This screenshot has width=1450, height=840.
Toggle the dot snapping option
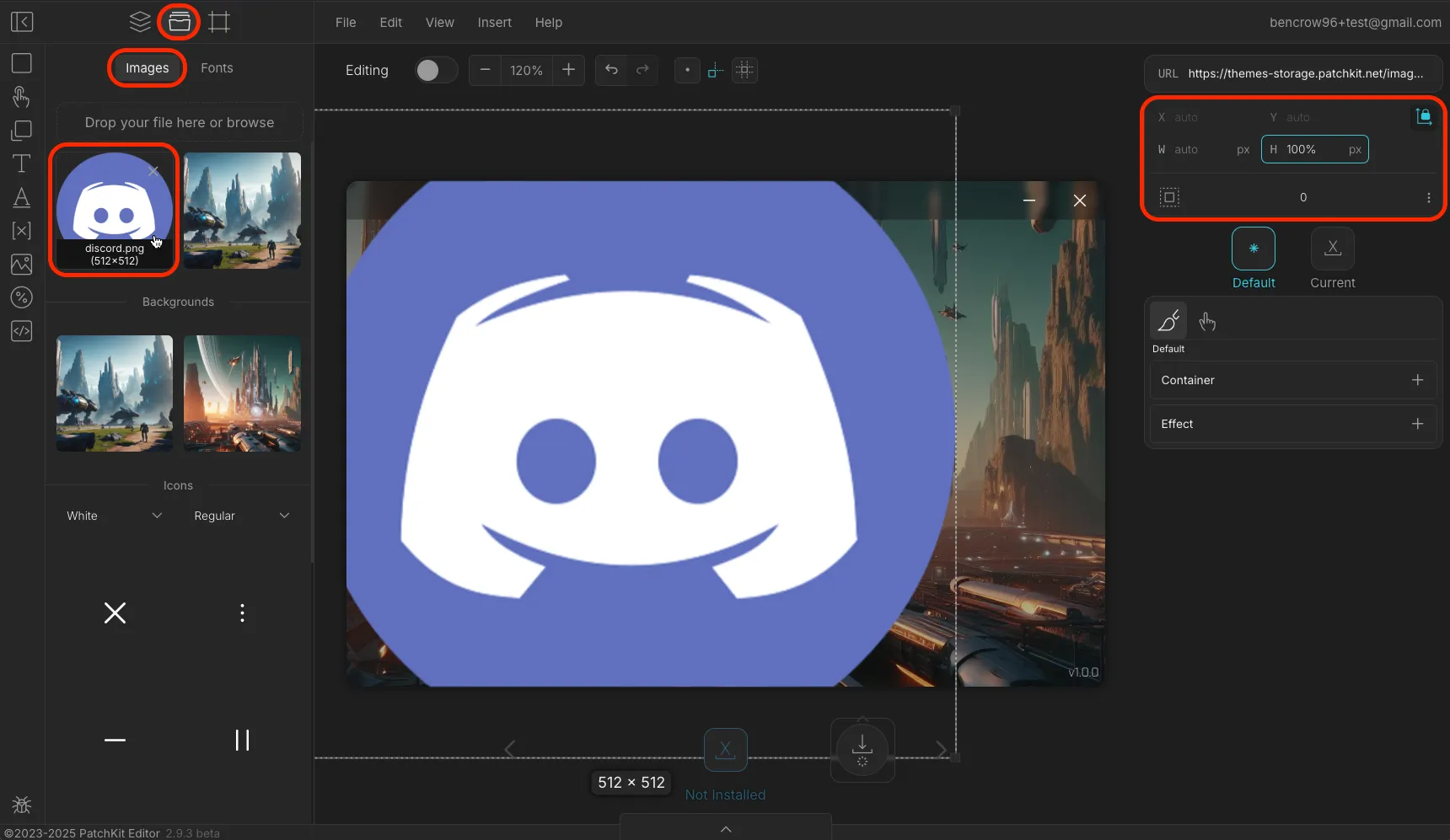(687, 70)
